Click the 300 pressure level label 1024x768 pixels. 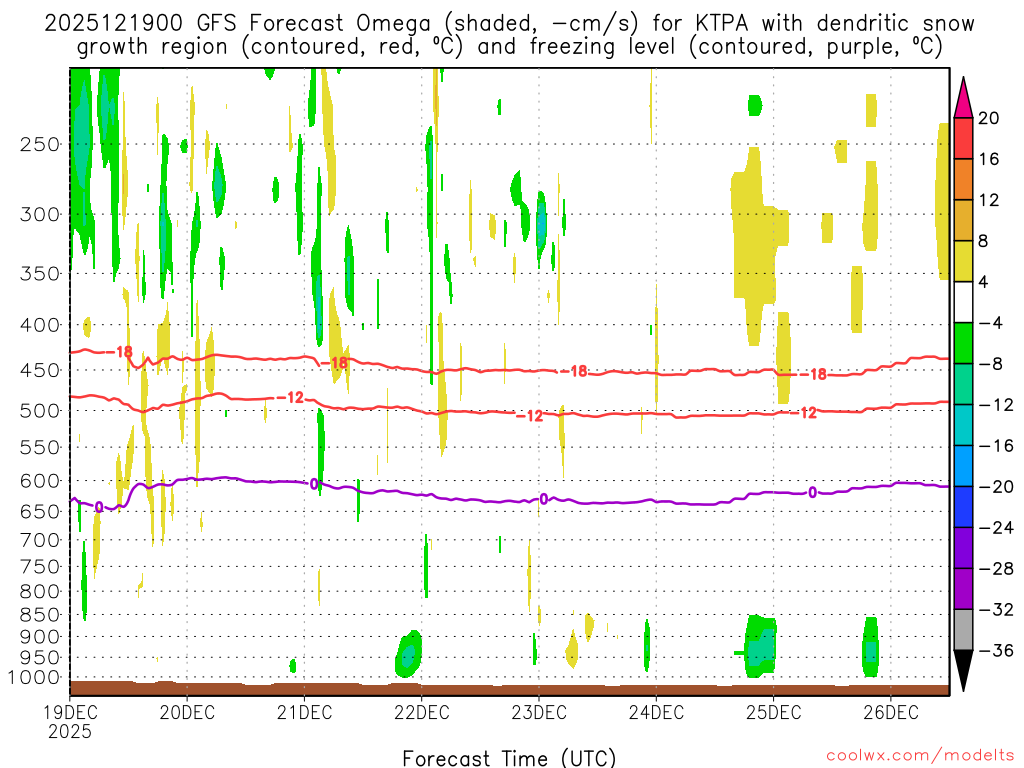pos(40,214)
